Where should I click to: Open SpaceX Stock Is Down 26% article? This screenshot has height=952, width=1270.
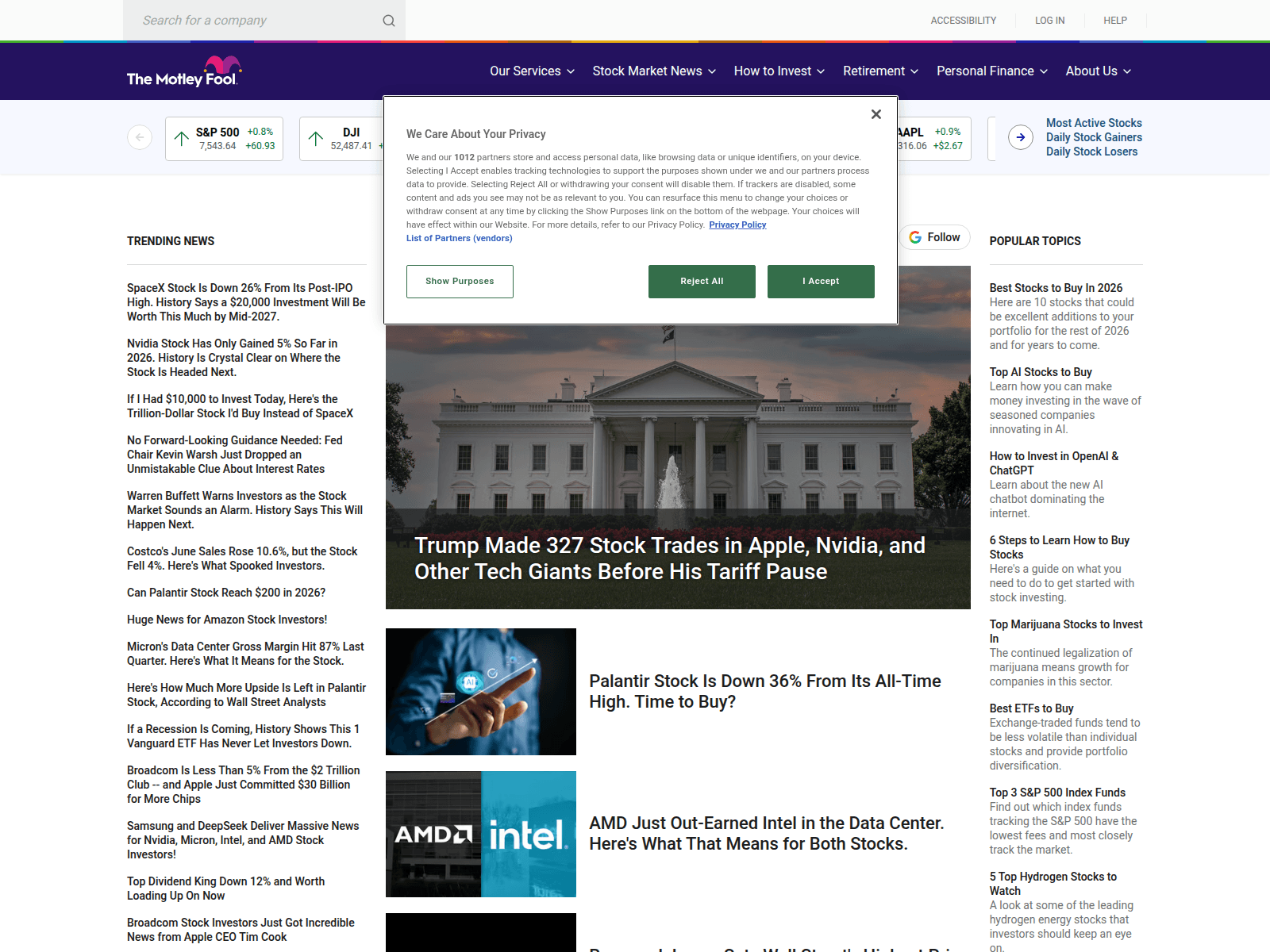point(246,302)
